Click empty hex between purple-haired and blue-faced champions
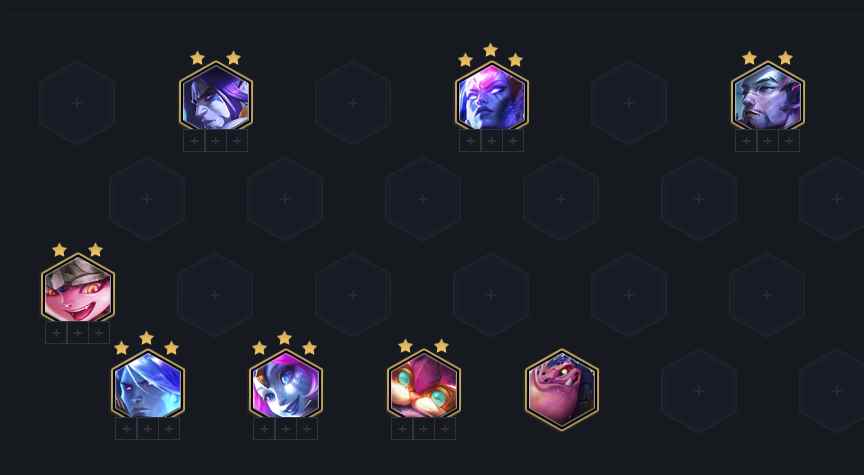The height and width of the screenshot is (475, 864). (x=353, y=102)
